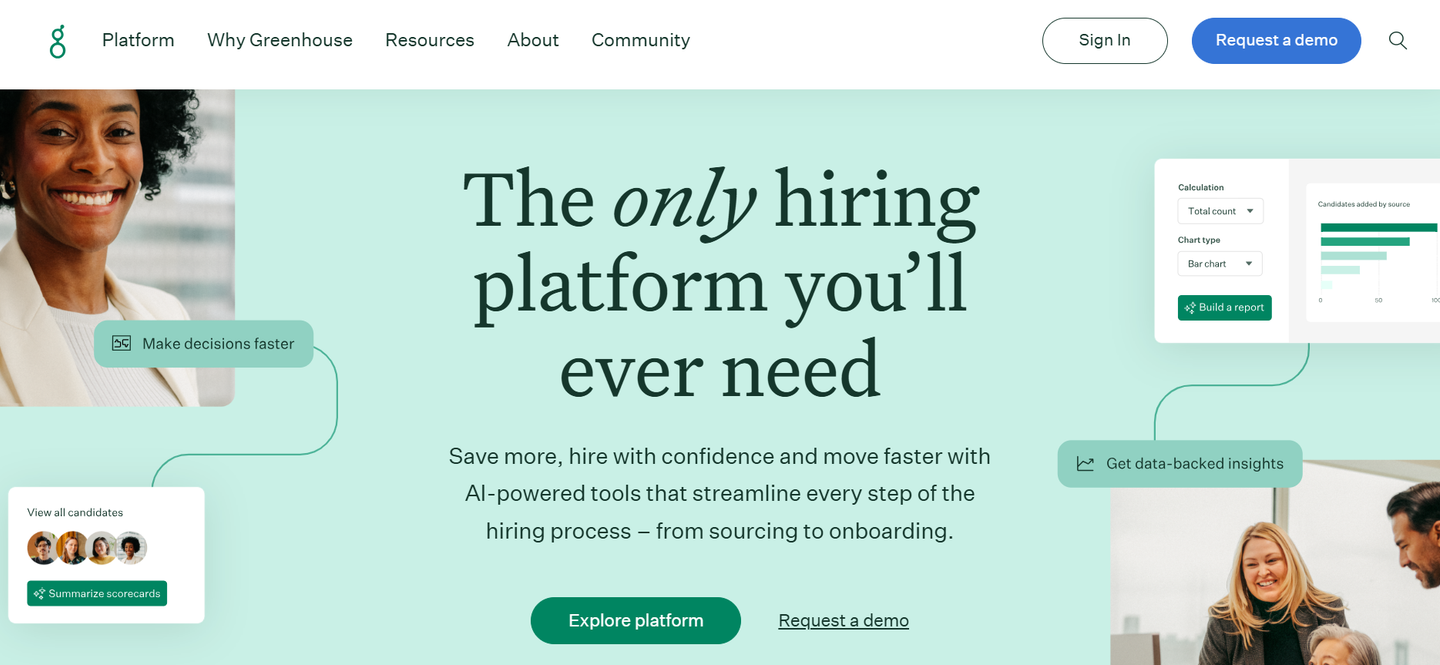
Task: Click the Sign In button
Action: coord(1105,41)
